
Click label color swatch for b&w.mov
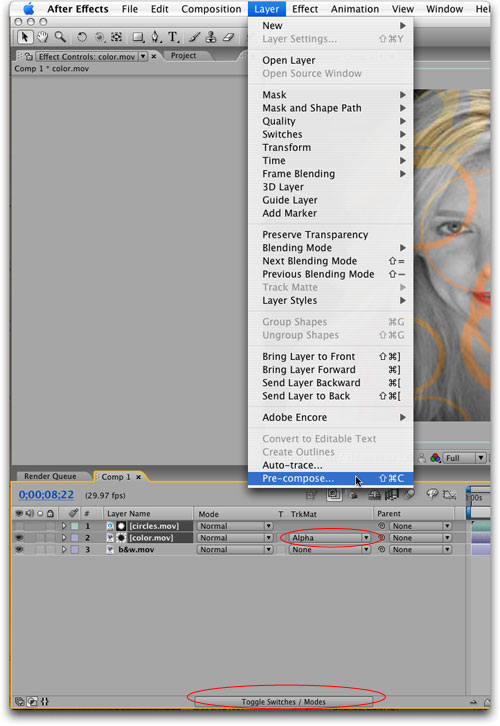click(x=75, y=550)
